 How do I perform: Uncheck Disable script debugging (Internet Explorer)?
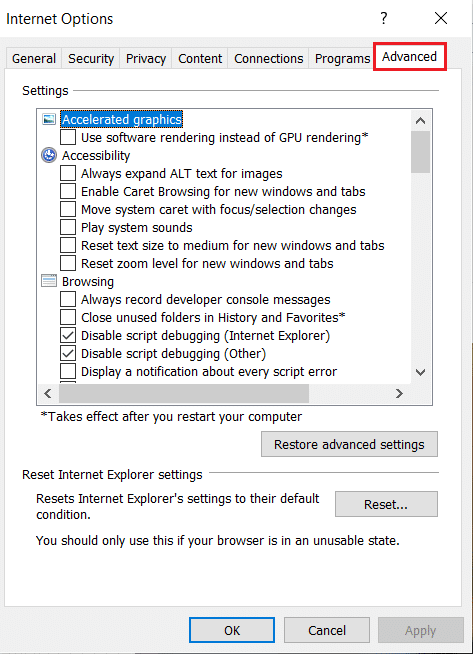(68, 335)
